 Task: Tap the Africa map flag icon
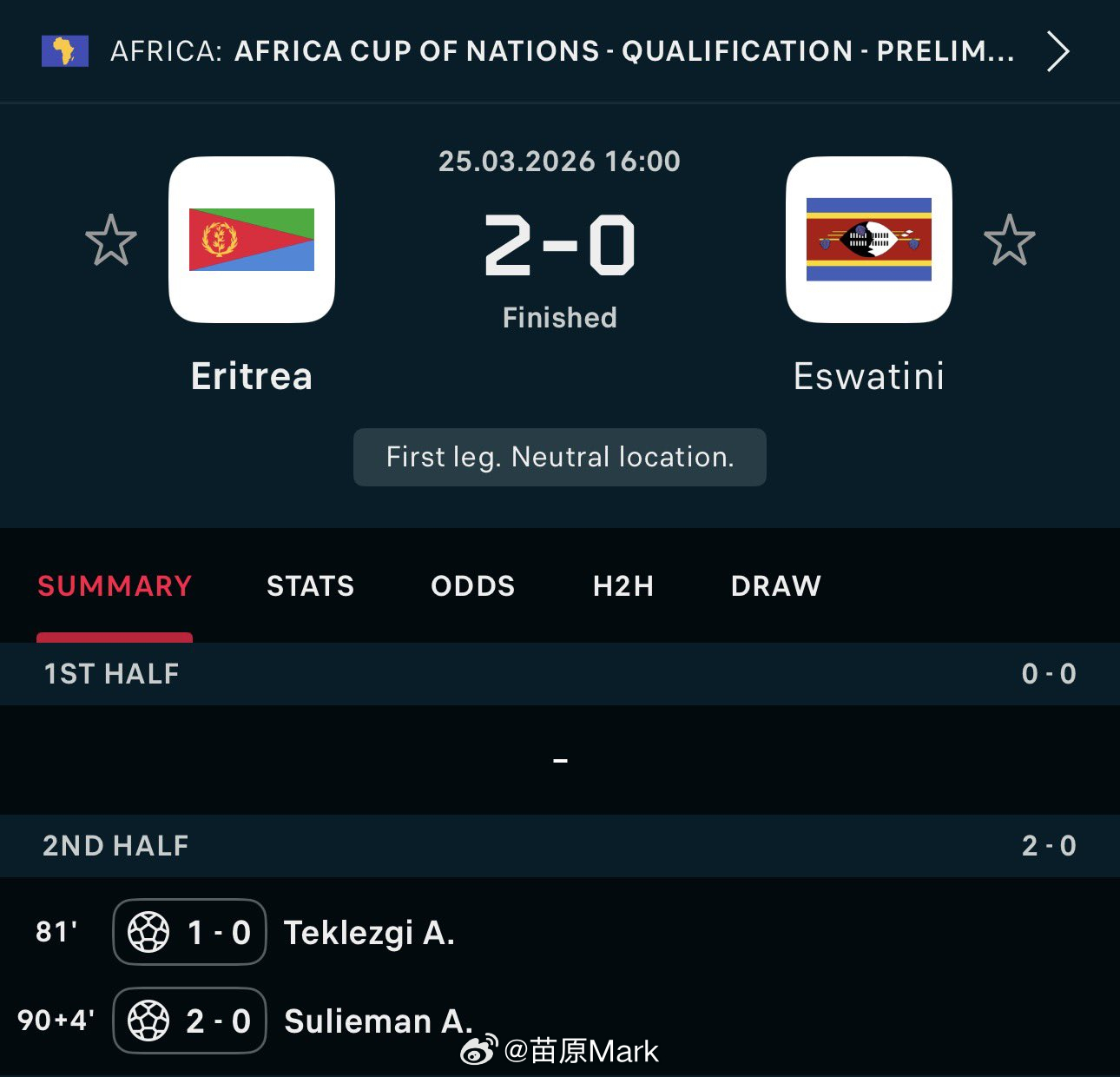click(x=65, y=51)
